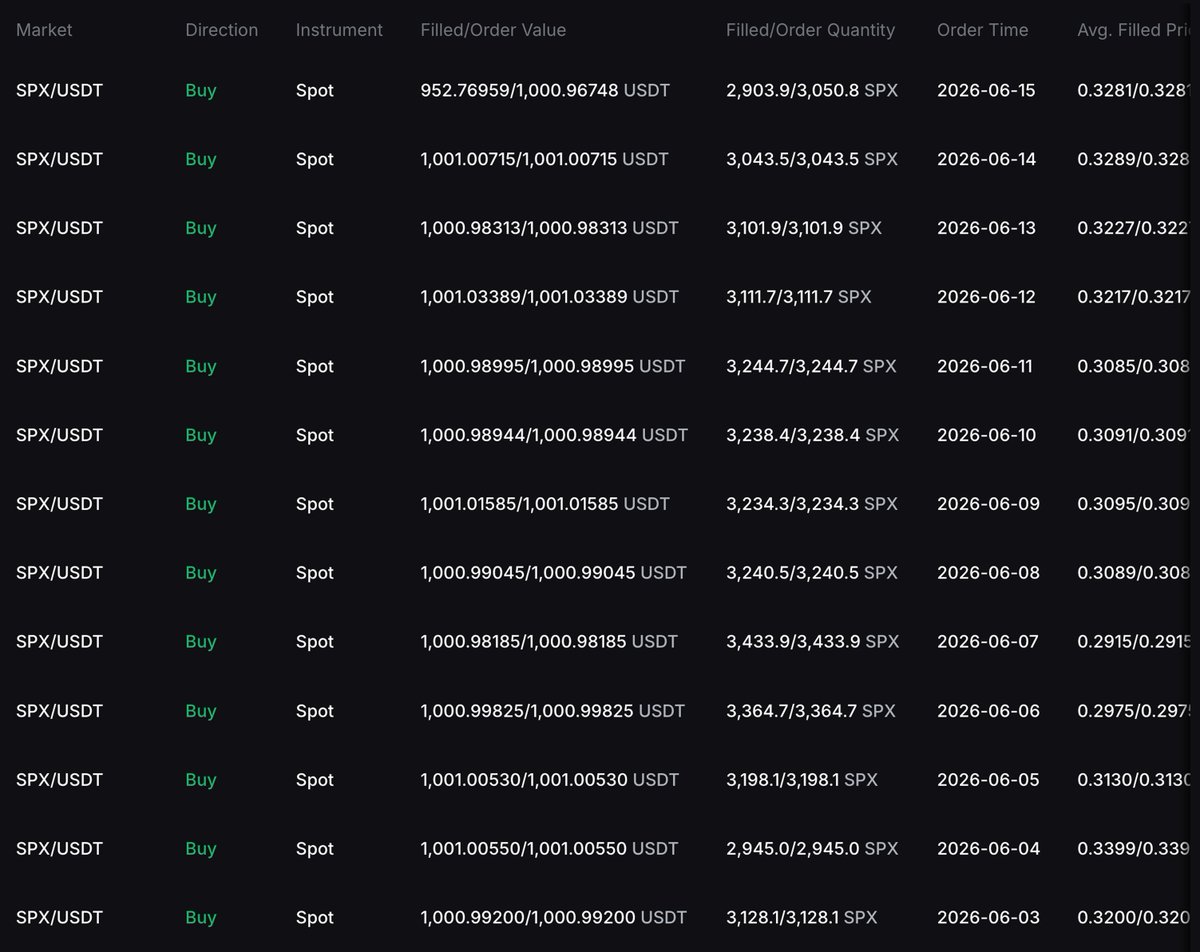Select the 2026-06-11 order date cell
Screen dimensions: 1200x952
point(986,366)
